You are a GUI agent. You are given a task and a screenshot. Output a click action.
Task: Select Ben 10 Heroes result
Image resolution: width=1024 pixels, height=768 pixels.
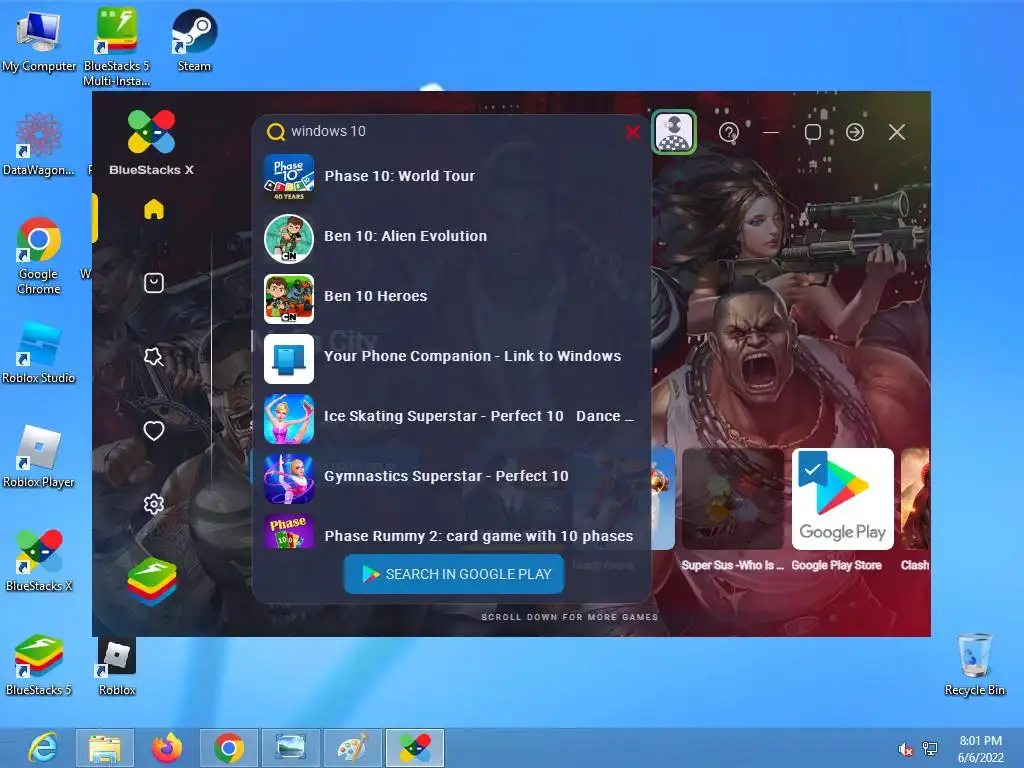point(451,296)
